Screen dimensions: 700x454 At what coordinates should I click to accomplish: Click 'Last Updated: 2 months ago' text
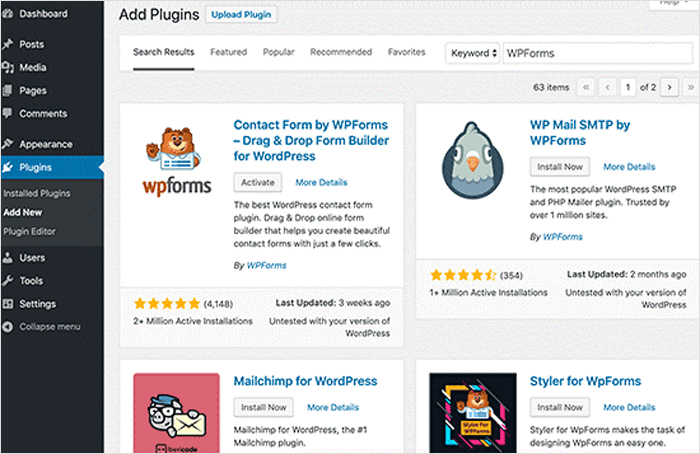coord(627,274)
